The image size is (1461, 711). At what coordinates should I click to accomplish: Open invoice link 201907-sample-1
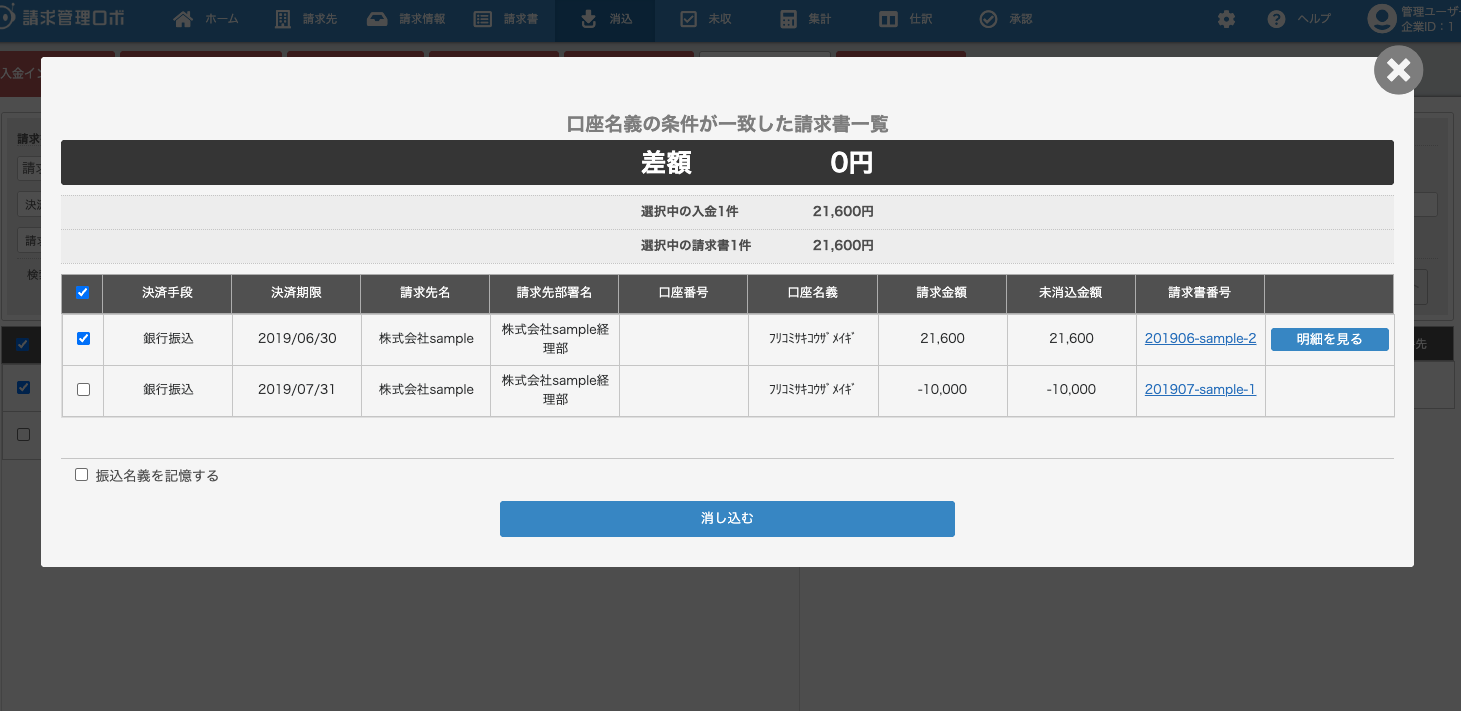click(x=1200, y=390)
